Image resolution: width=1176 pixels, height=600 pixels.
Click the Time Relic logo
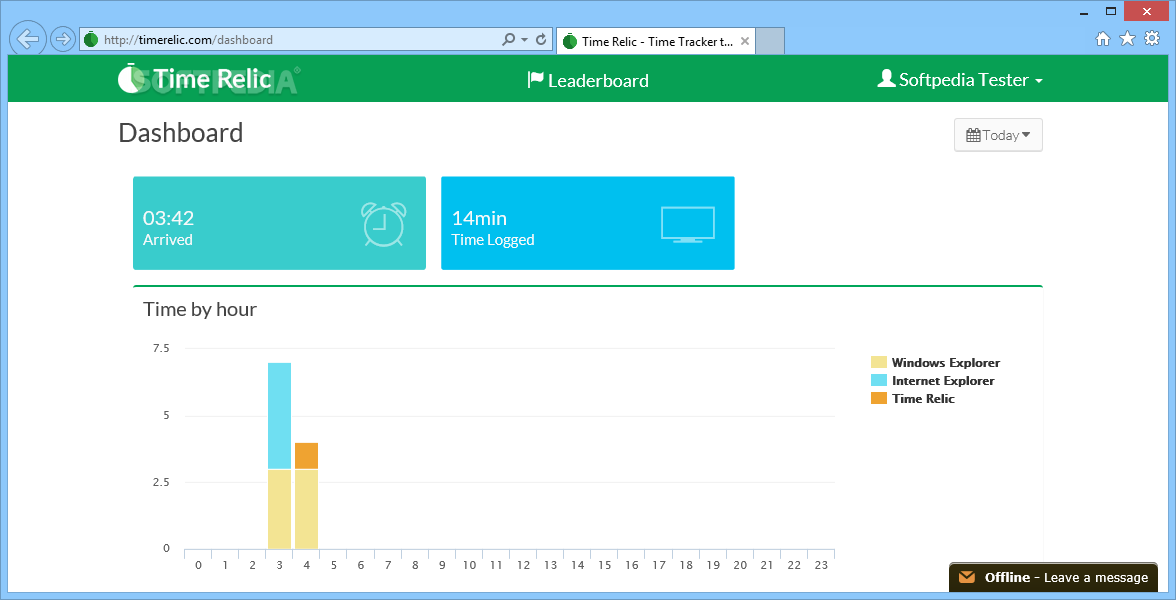click(x=195, y=79)
